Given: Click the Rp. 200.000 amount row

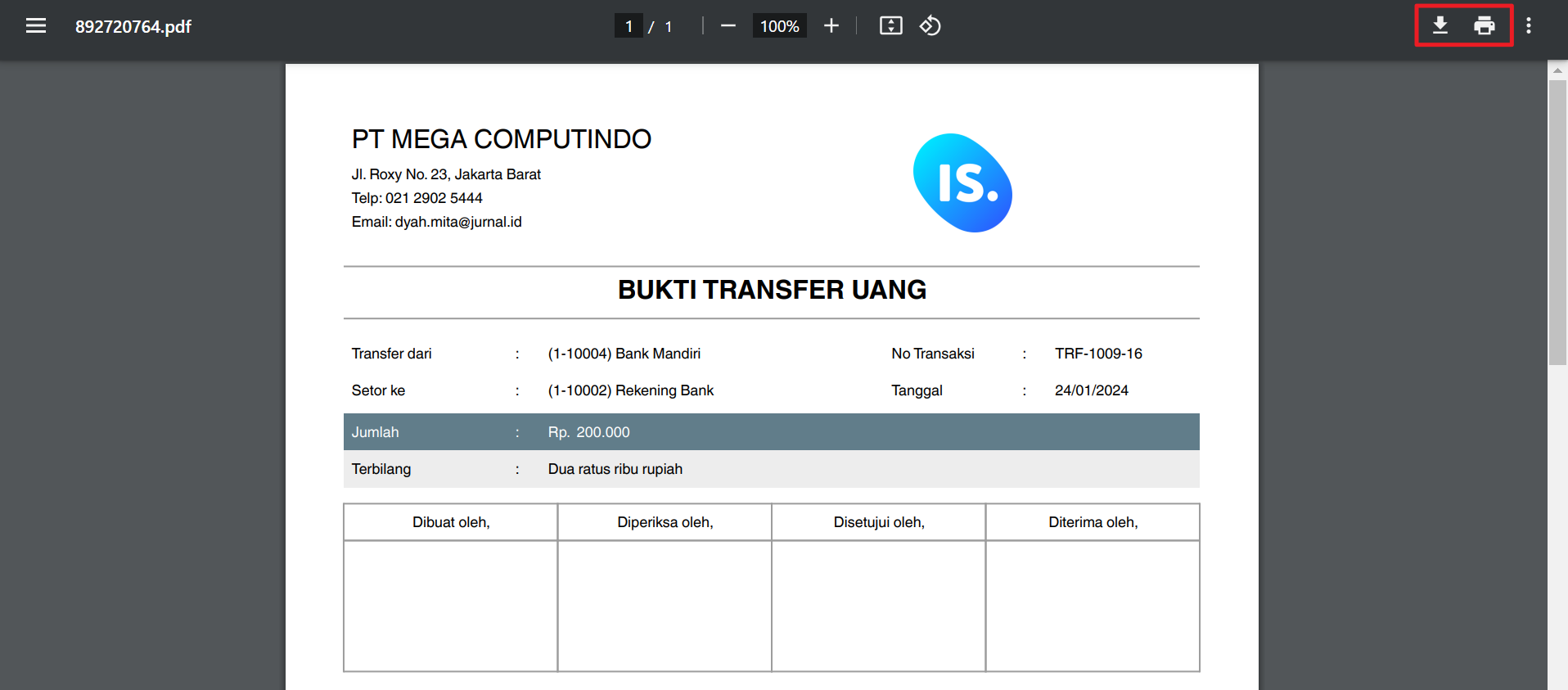Looking at the screenshot, I should coord(589,432).
